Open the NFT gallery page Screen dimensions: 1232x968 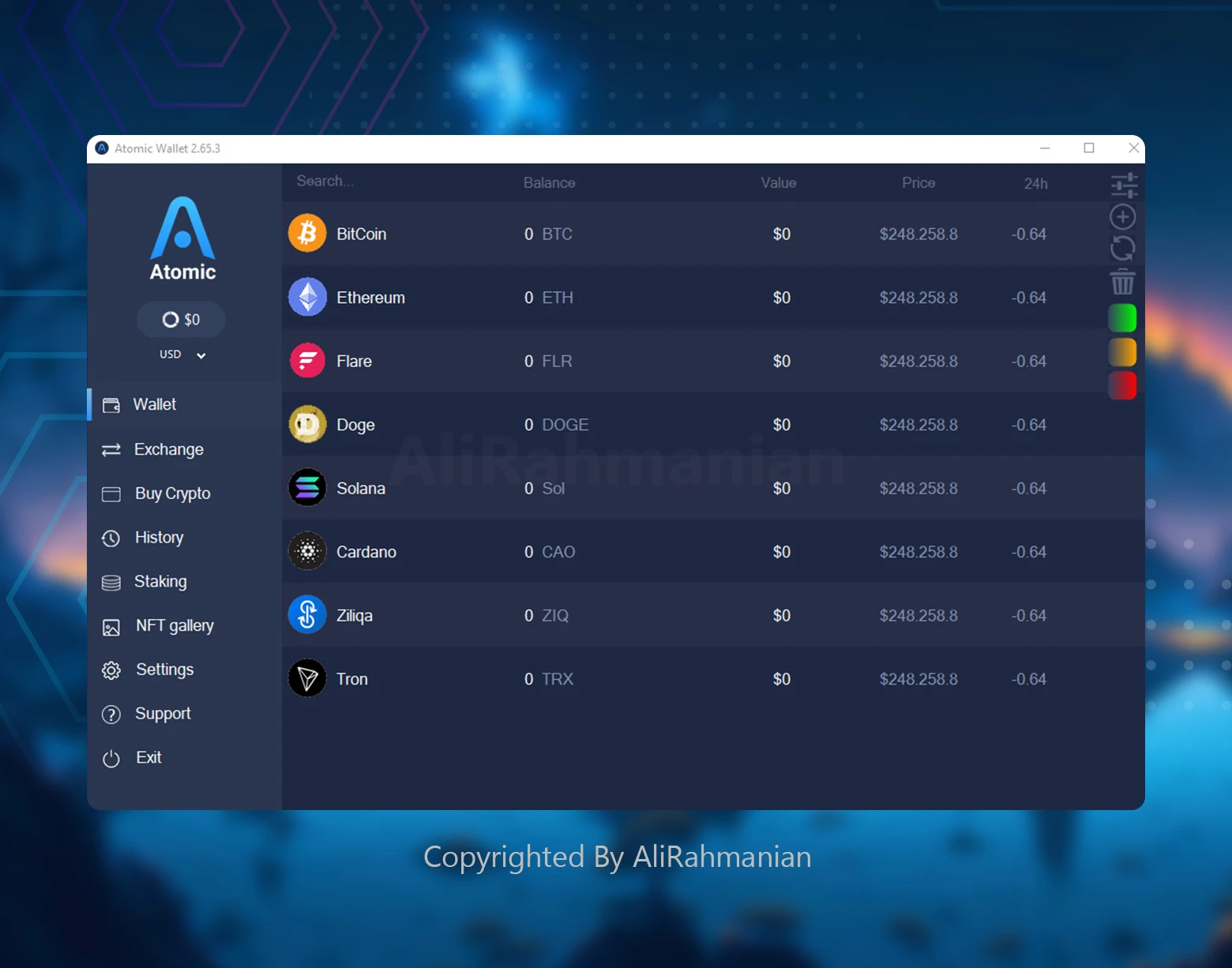coord(174,626)
